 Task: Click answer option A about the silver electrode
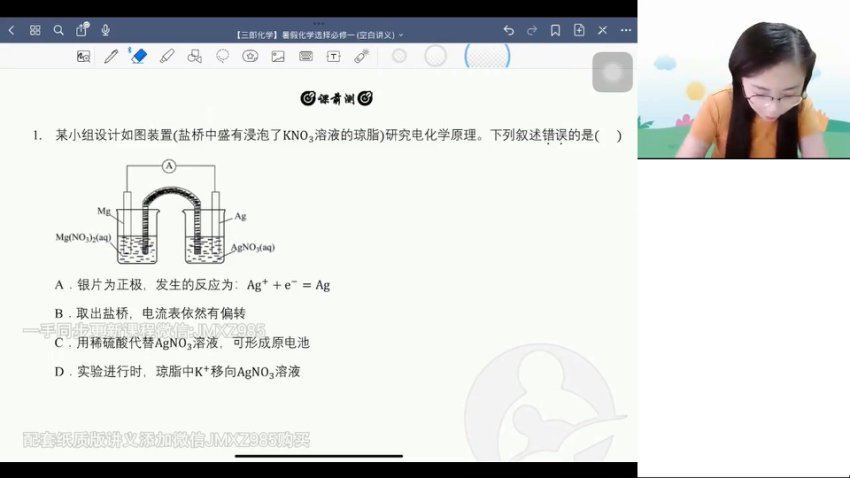[192, 285]
